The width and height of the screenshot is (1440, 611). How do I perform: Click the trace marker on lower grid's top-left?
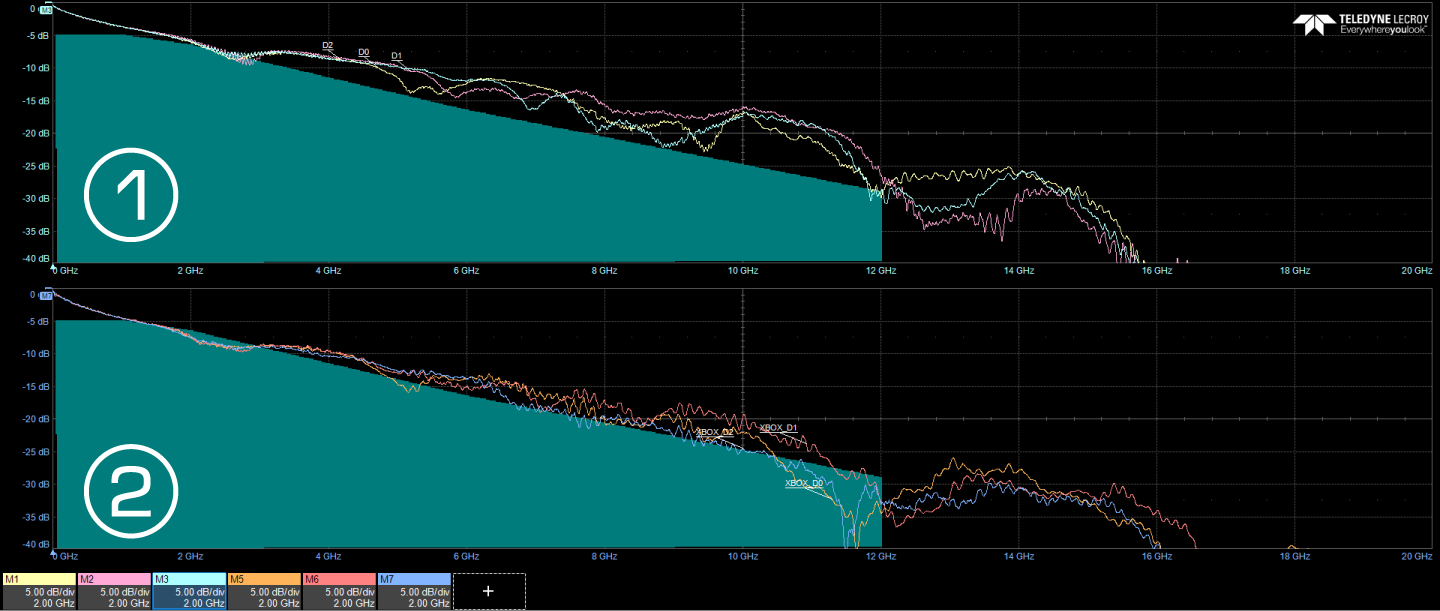45,297
